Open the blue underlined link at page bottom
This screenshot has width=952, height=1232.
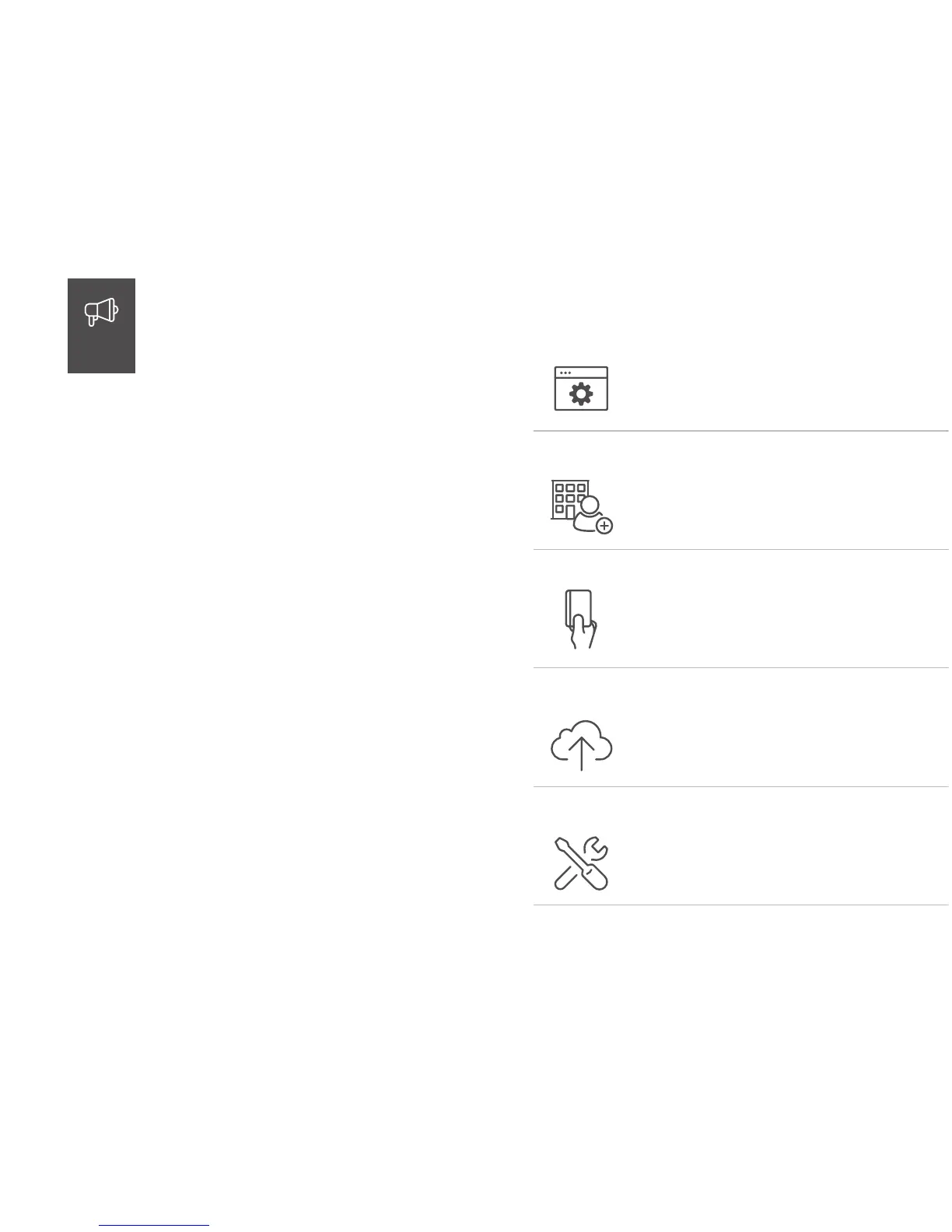[x=155, y=1225]
